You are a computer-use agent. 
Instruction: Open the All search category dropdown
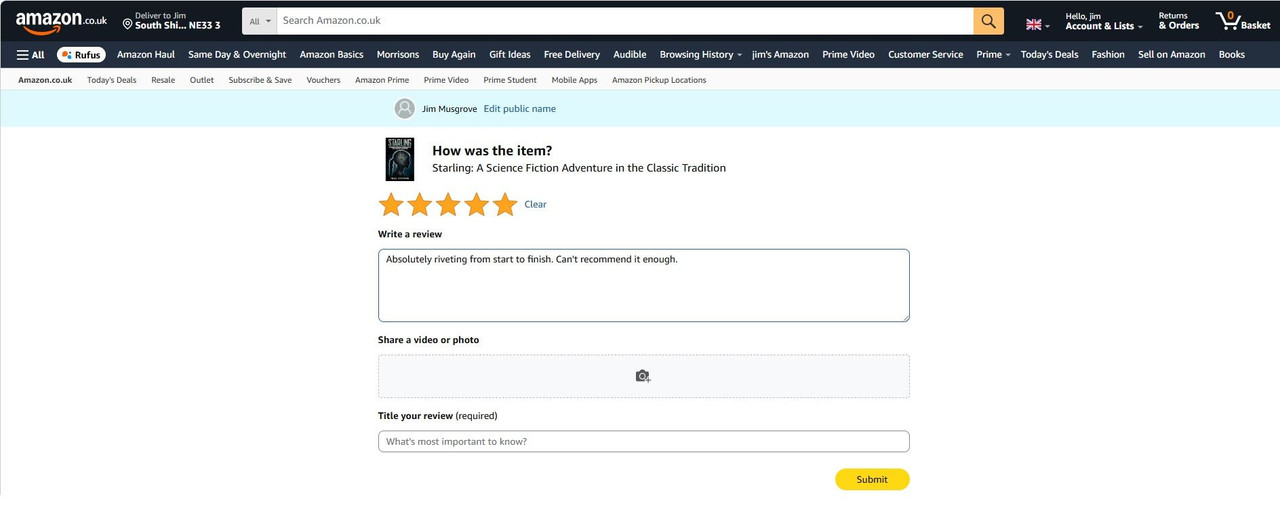click(x=260, y=21)
